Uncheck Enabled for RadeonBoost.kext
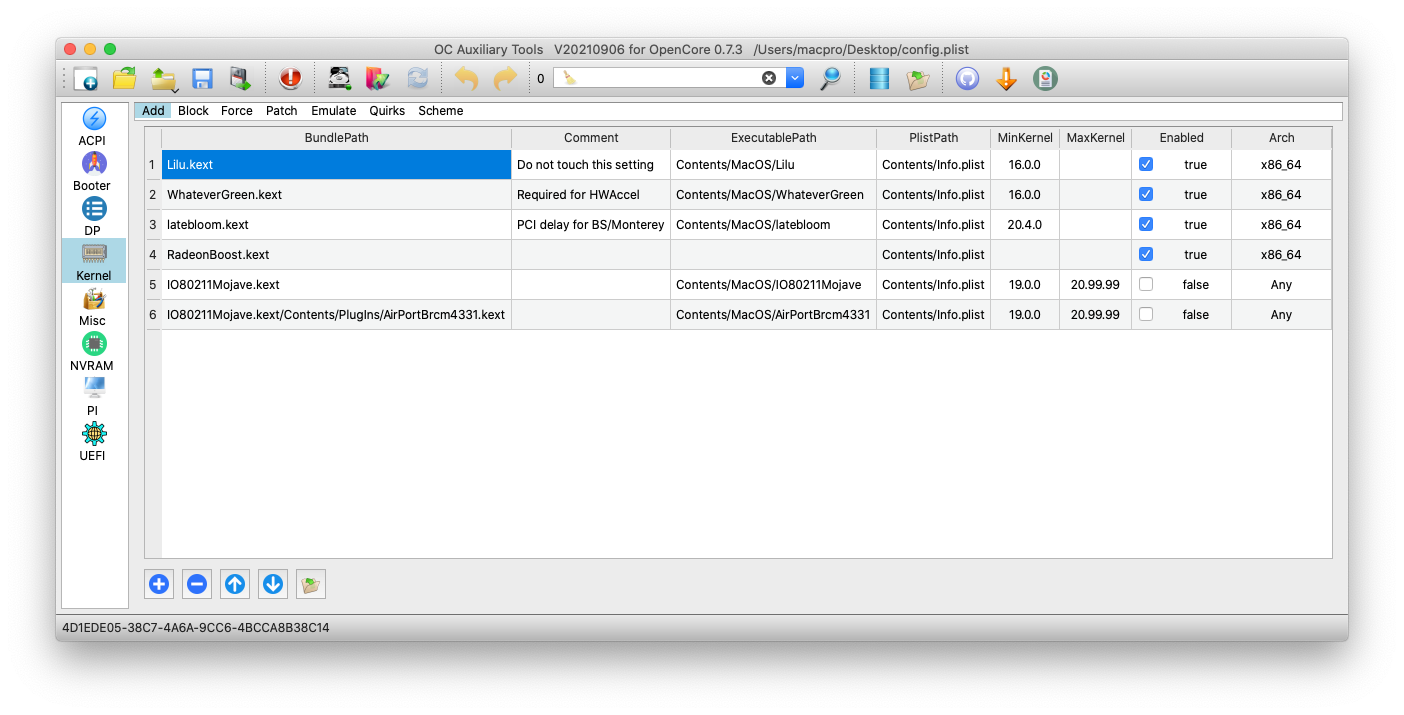 (x=1146, y=254)
